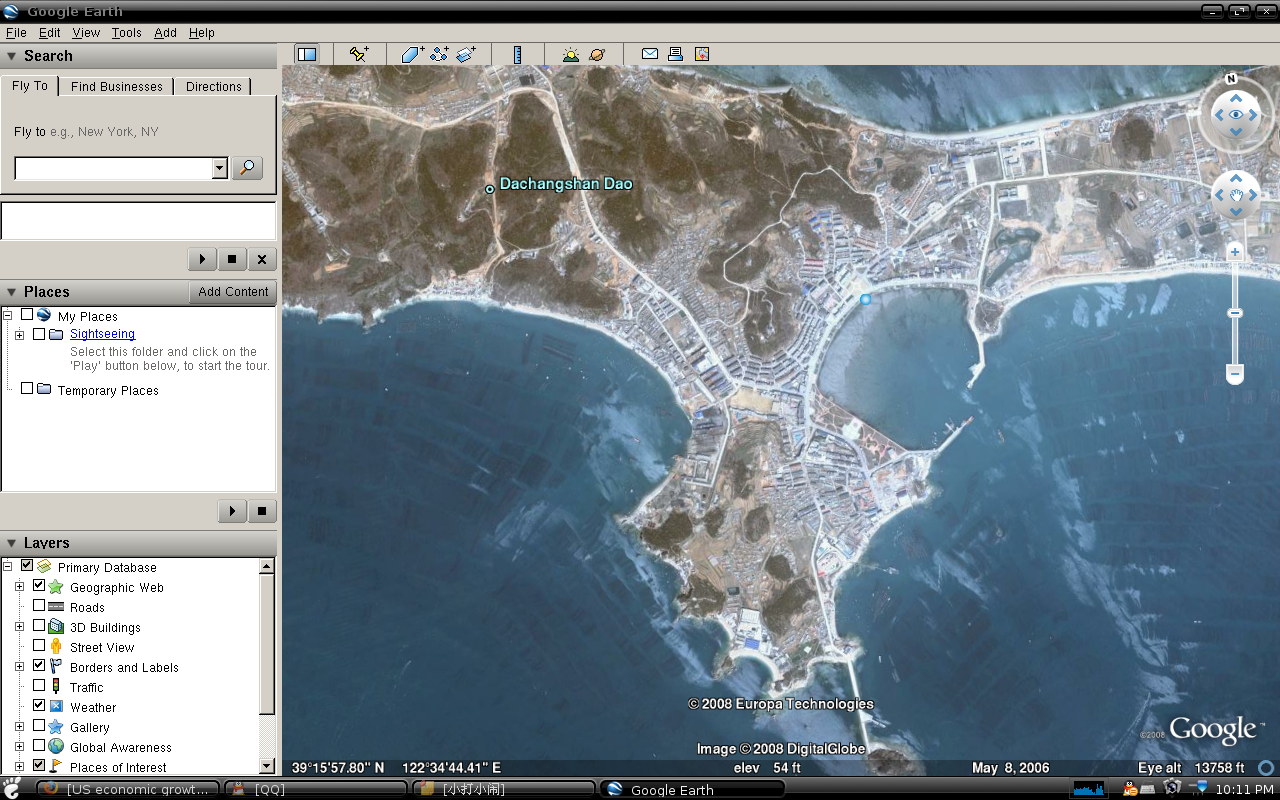
Task: Add a path from toolbar
Action: [439, 54]
